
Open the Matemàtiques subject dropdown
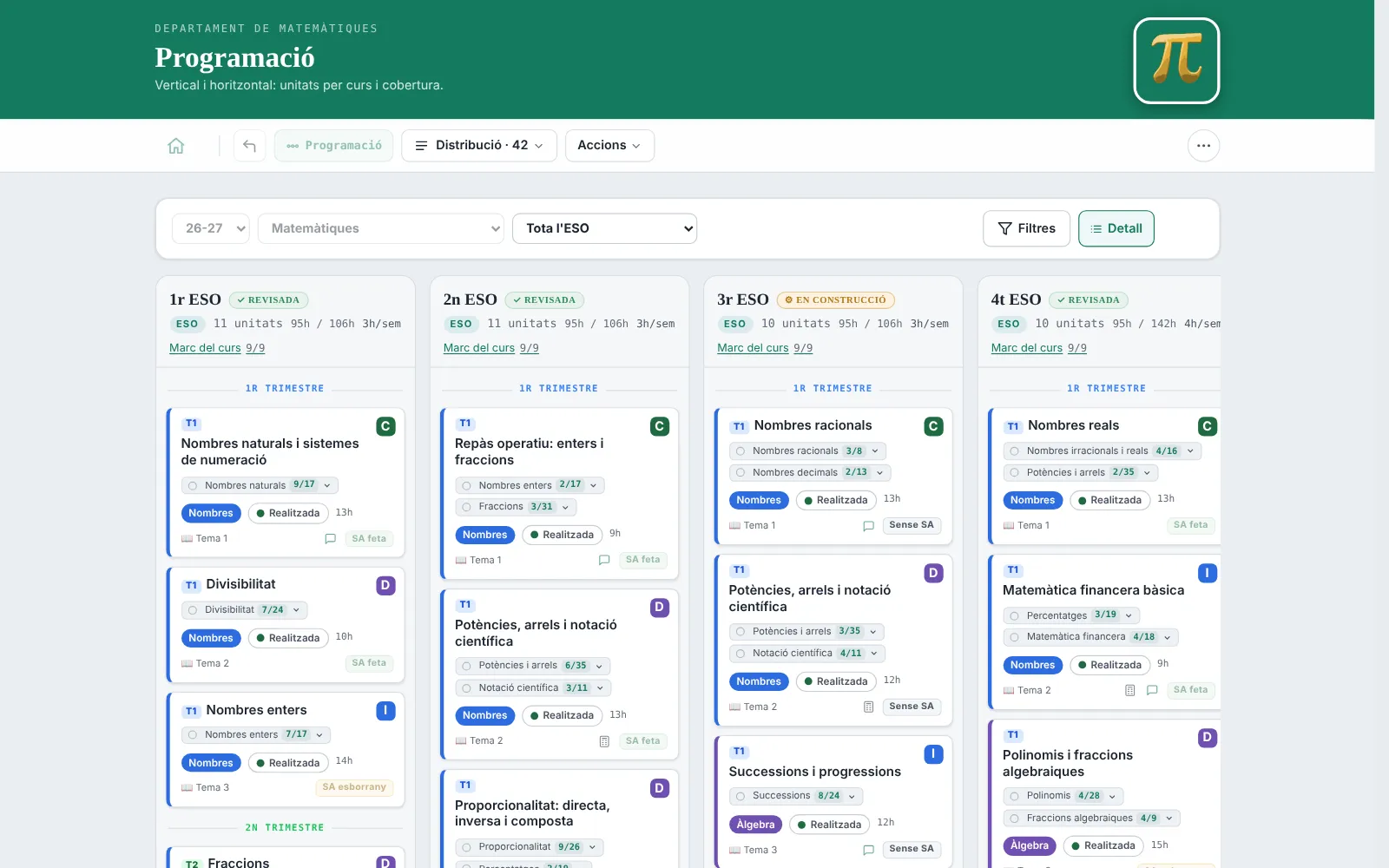381,228
